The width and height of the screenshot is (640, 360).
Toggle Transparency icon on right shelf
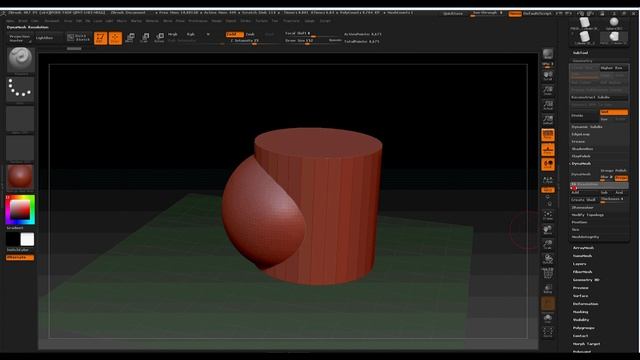pos(548,289)
